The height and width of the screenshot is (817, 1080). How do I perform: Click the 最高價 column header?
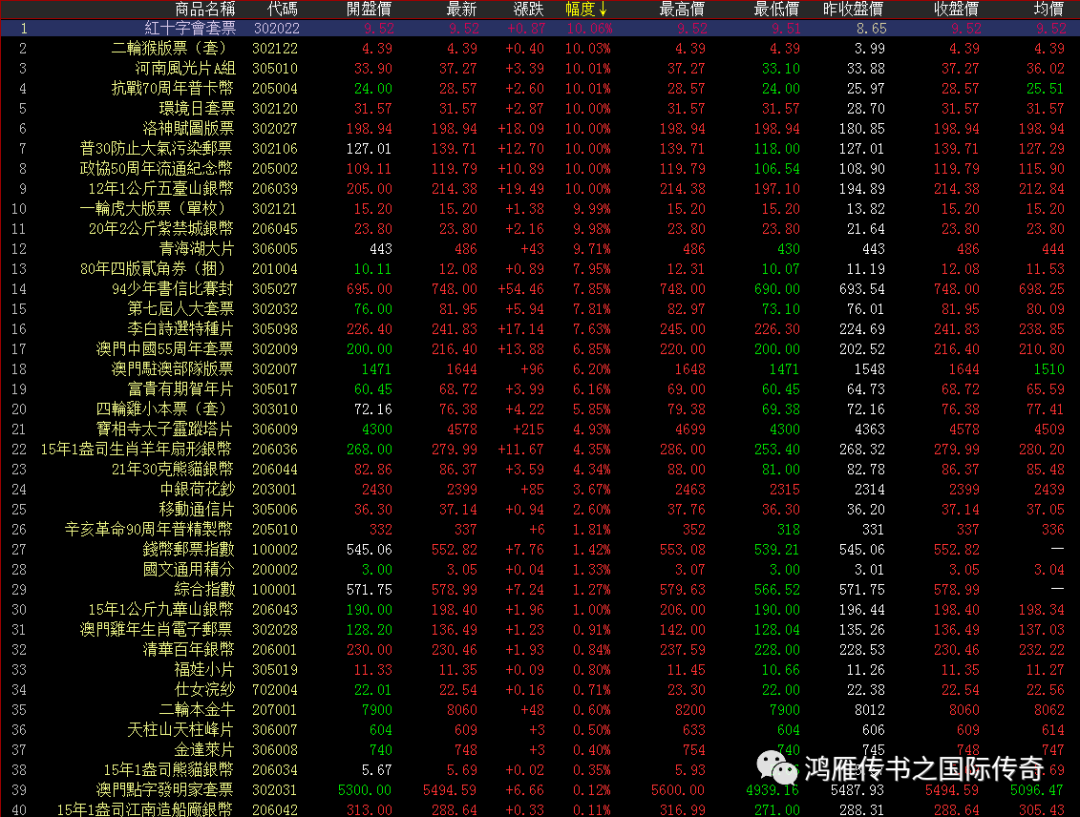(682, 9)
